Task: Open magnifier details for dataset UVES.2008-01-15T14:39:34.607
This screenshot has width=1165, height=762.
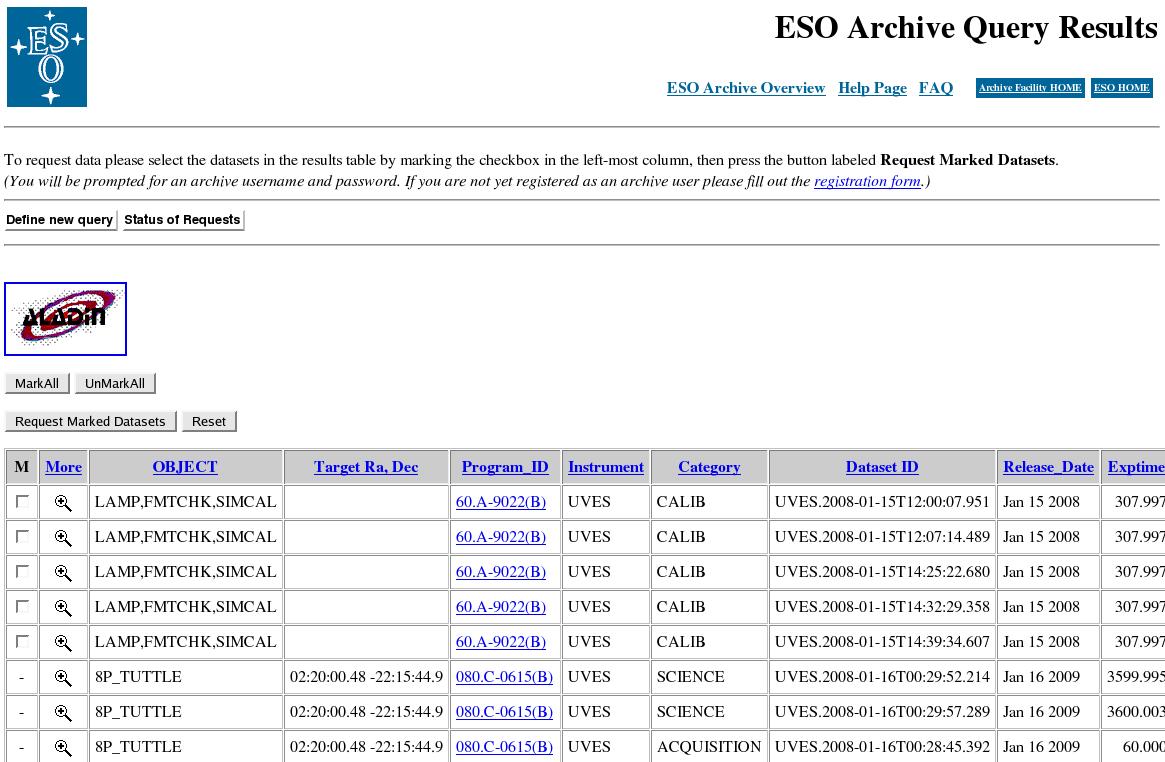Action: click(x=63, y=643)
